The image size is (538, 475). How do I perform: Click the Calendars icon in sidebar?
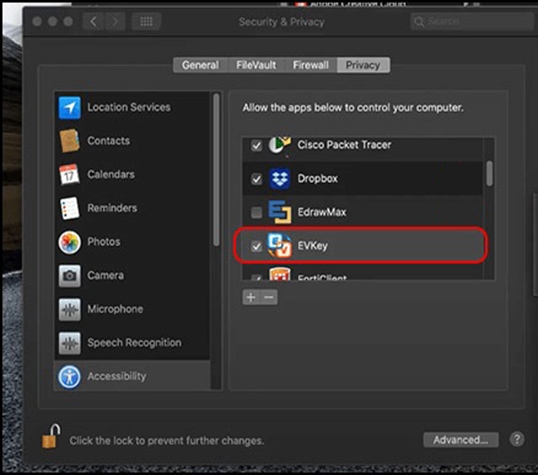[69, 174]
